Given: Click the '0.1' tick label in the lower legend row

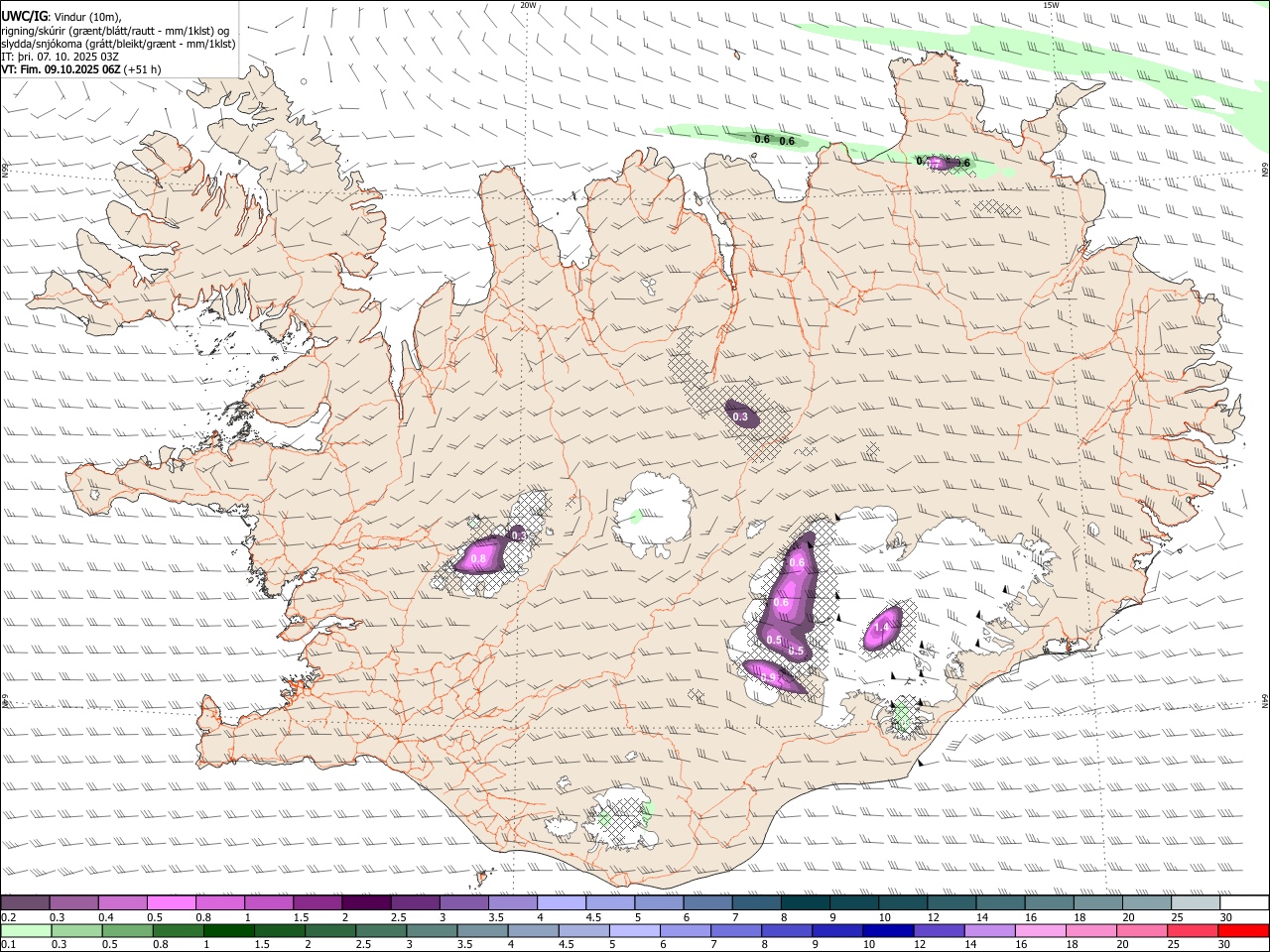Looking at the screenshot, I should point(9,945).
